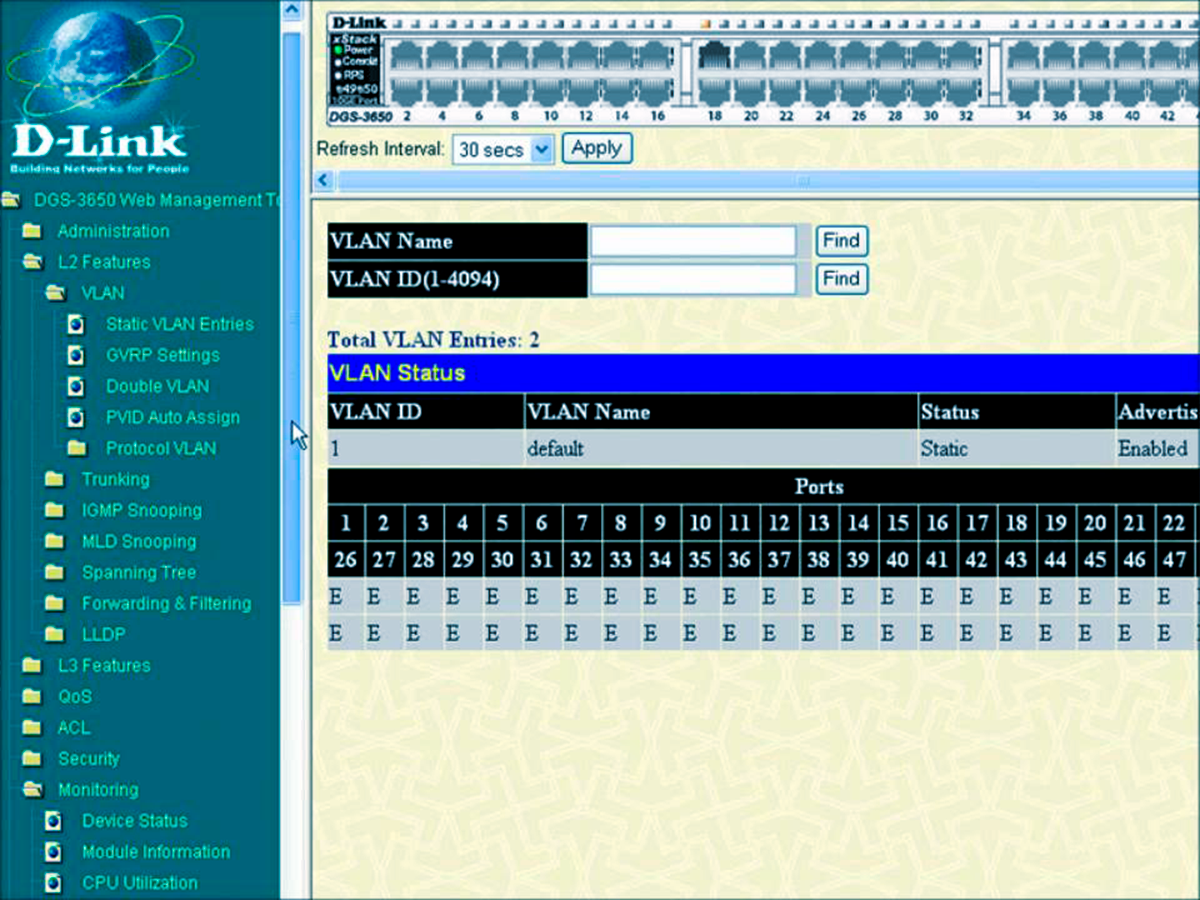Collapse the L2 Features section
Image resolution: width=1200 pixels, height=900 pixels.
click(104, 262)
